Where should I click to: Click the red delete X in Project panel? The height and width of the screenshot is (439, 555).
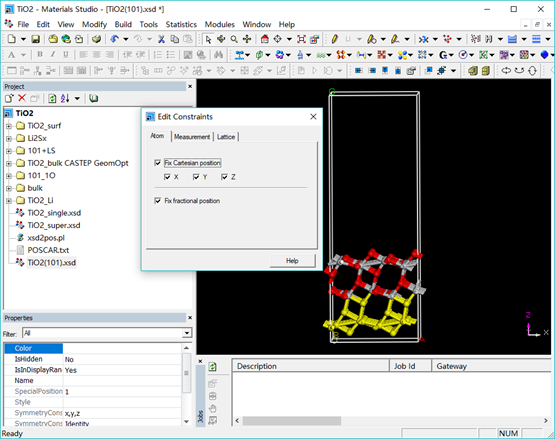click(x=22, y=98)
